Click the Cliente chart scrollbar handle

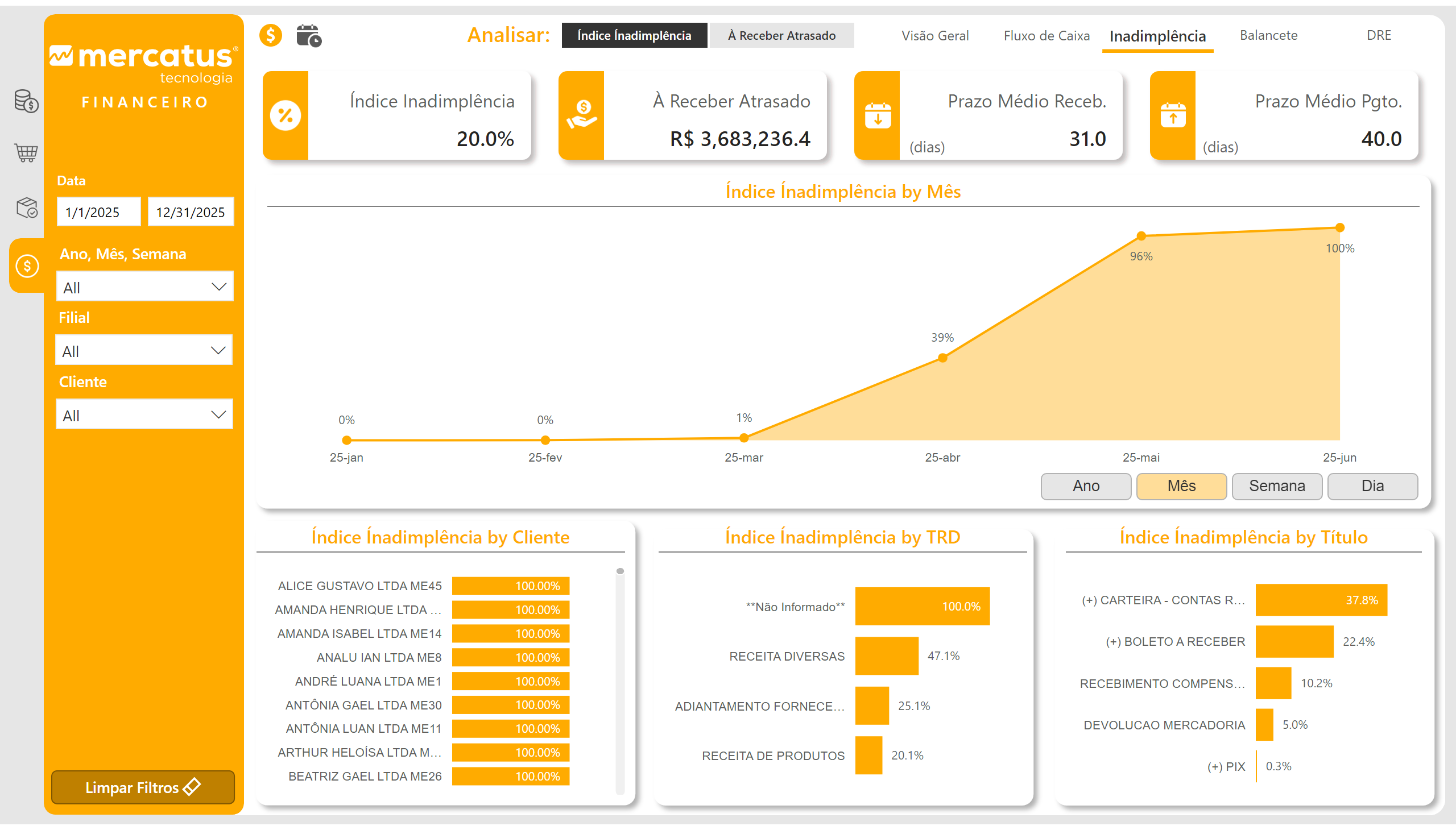620,571
